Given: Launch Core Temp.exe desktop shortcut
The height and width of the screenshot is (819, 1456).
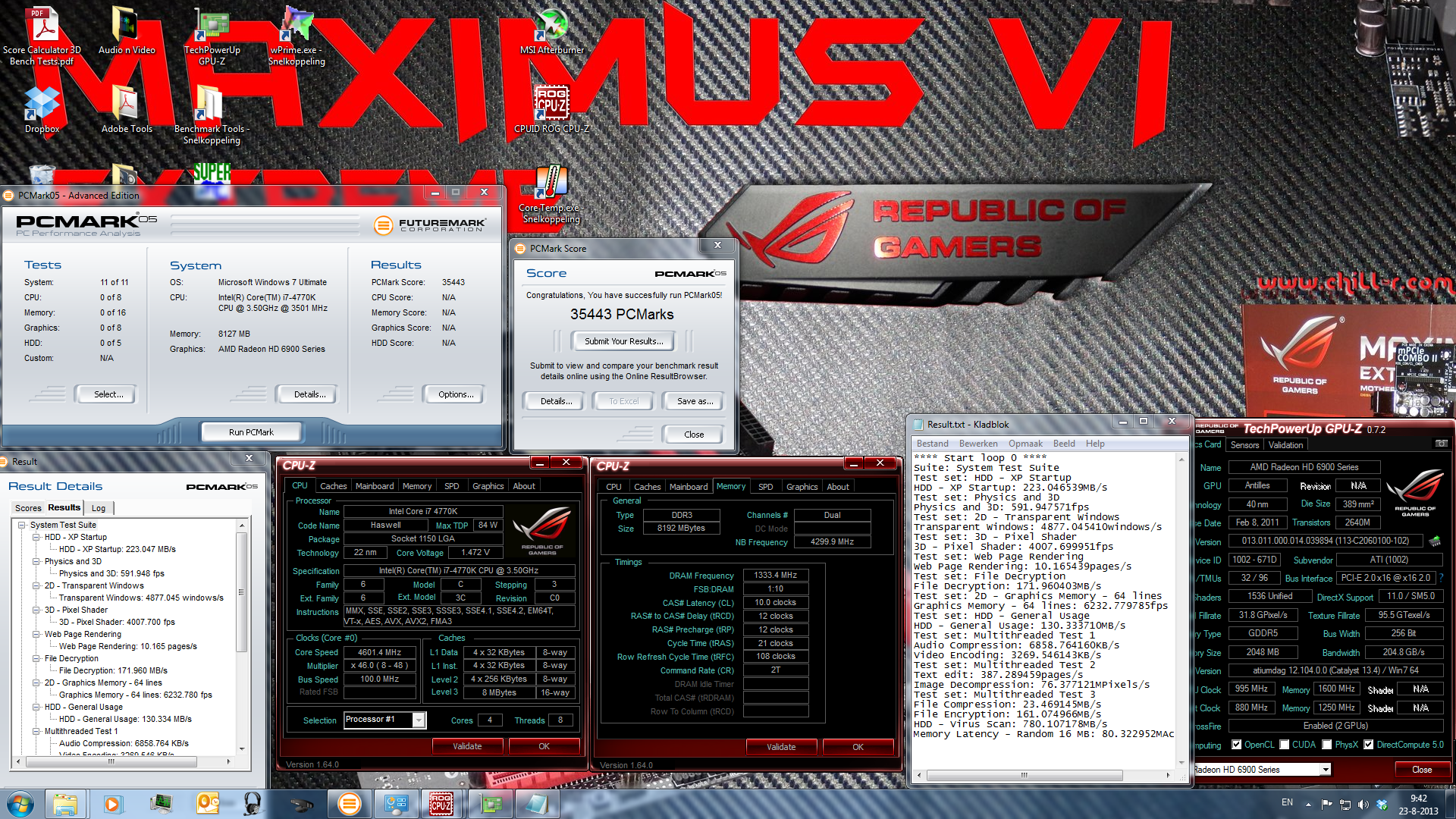Looking at the screenshot, I should (551, 195).
